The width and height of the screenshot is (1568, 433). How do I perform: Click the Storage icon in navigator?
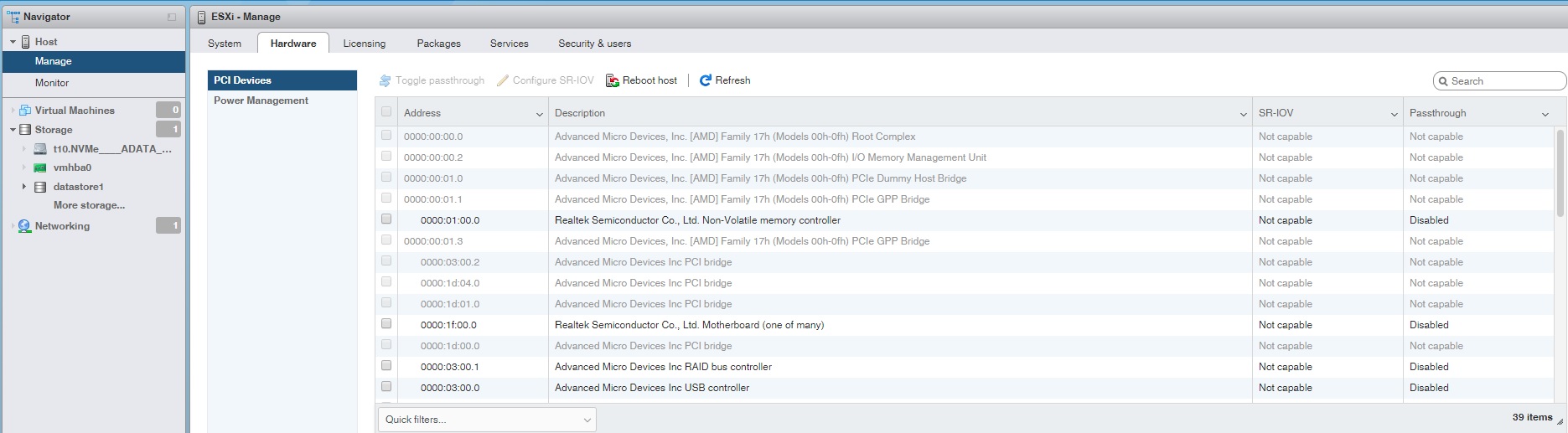click(x=25, y=130)
